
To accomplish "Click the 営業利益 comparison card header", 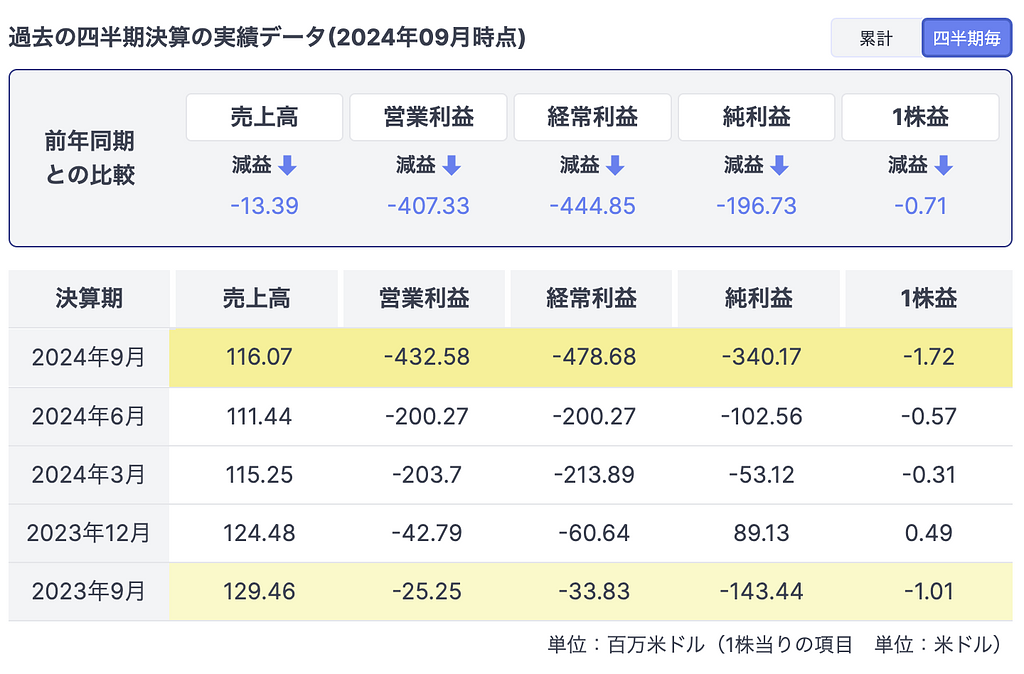I will coord(428,118).
